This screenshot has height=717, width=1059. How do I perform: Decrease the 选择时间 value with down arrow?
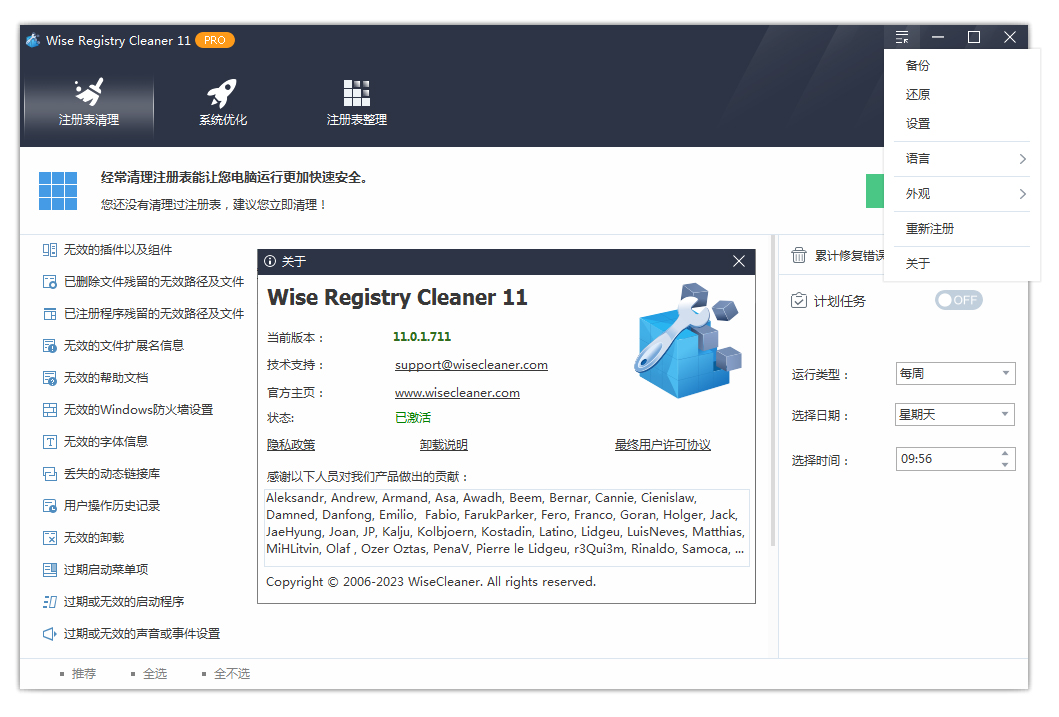1005,464
